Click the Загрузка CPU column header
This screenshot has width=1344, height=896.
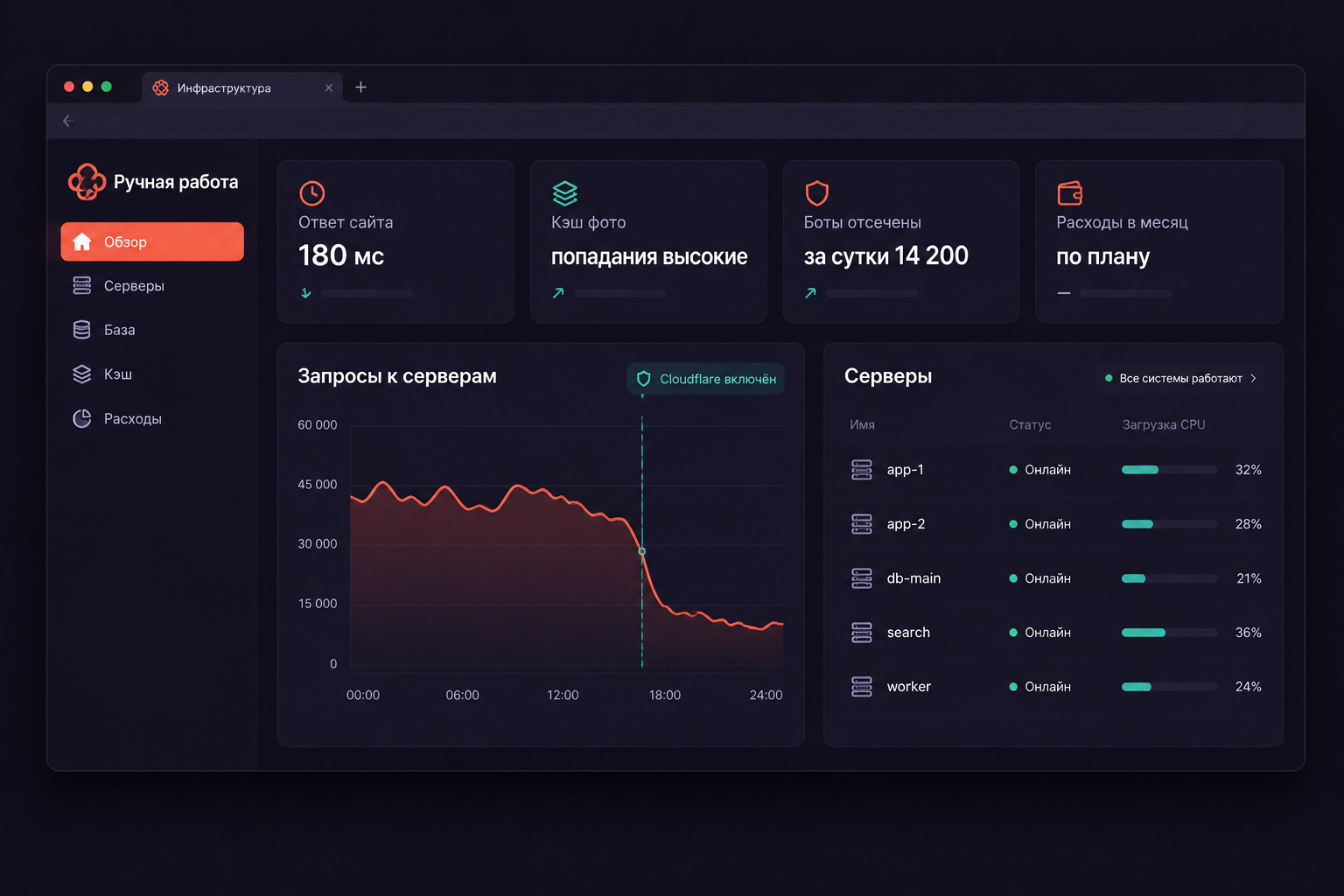point(1164,424)
